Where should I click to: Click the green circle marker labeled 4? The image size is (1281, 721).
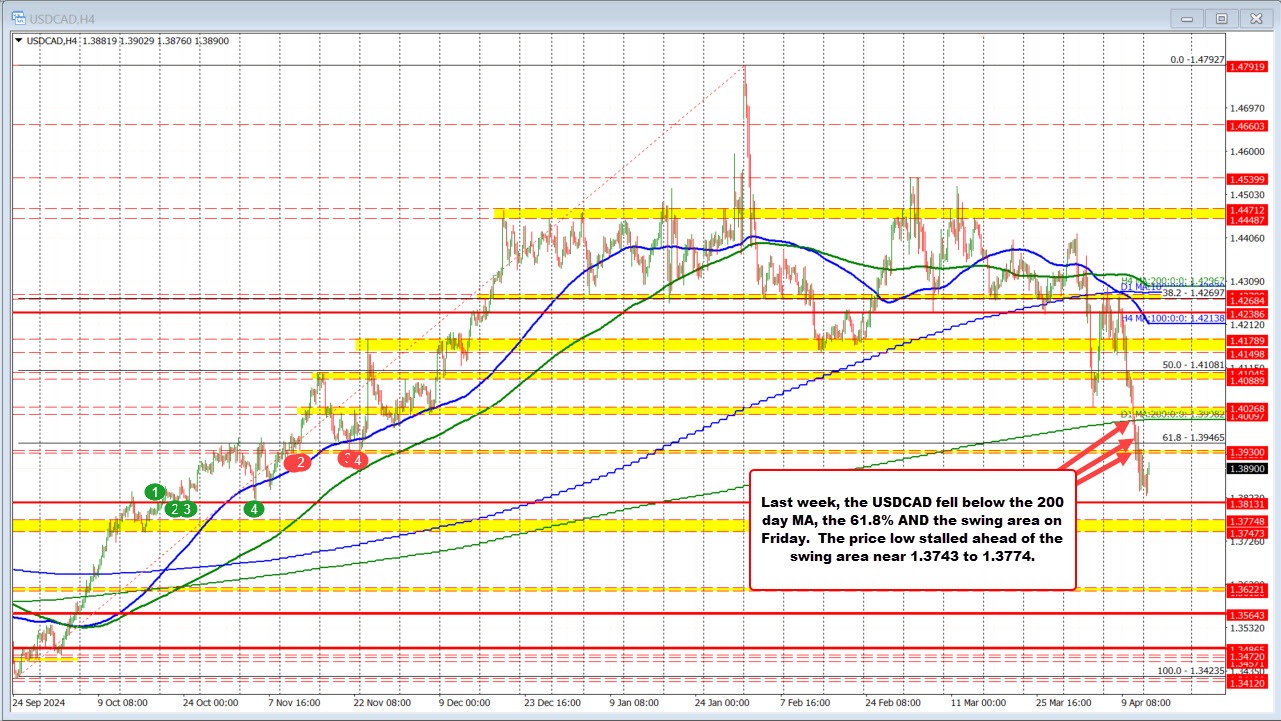(254, 509)
